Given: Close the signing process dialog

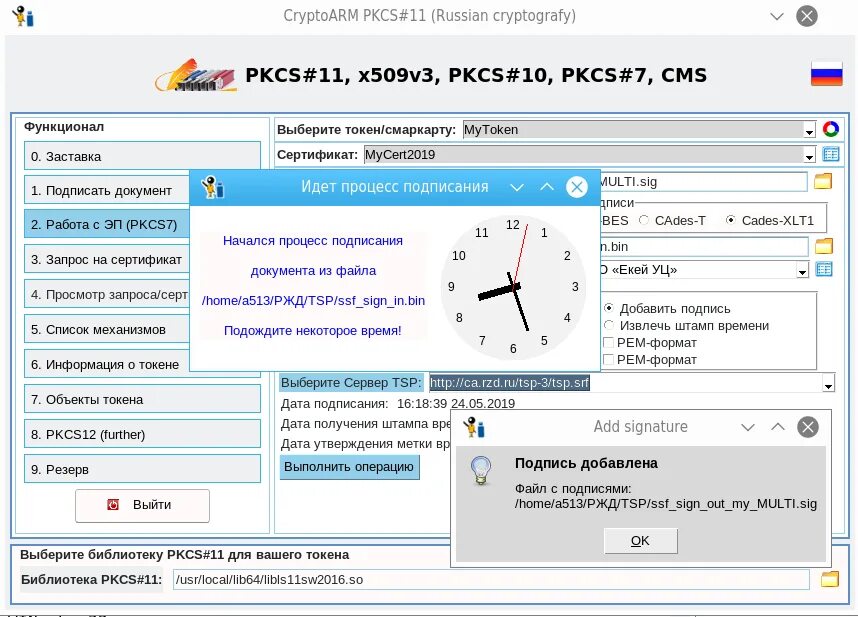Looking at the screenshot, I should pos(576,187).
